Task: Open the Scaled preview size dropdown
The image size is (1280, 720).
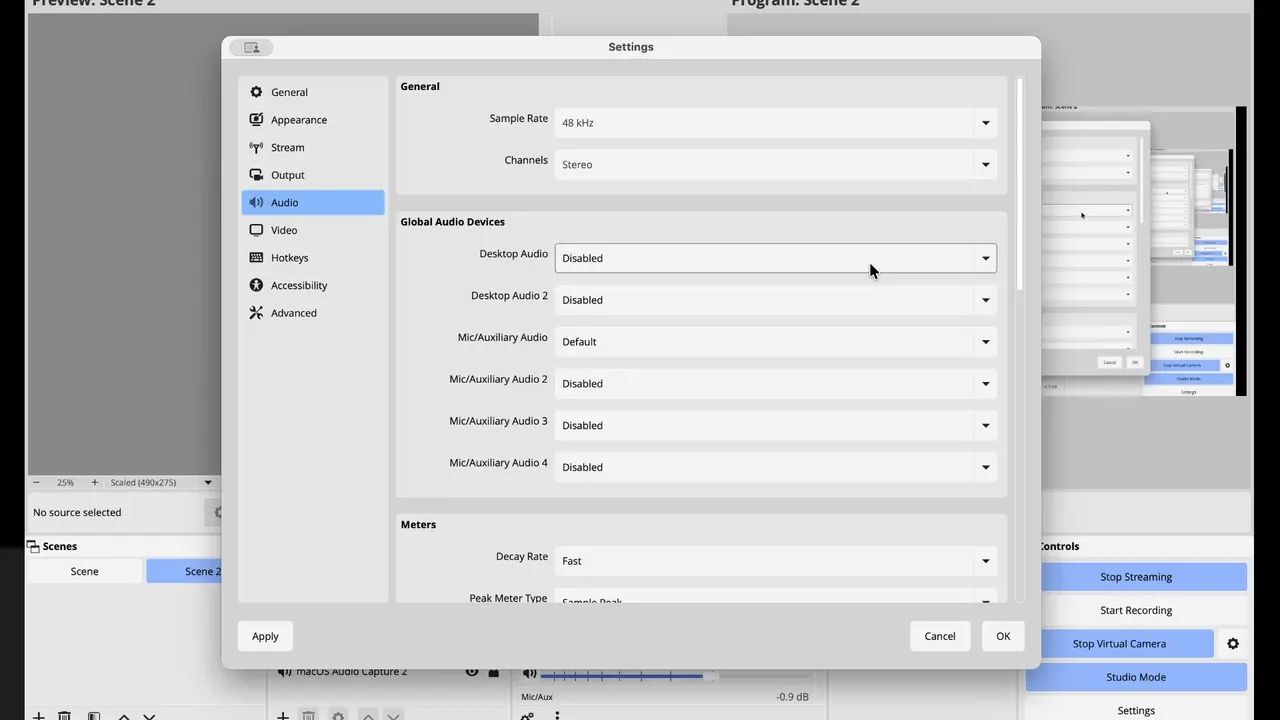Action: click(x=162, y=482)
